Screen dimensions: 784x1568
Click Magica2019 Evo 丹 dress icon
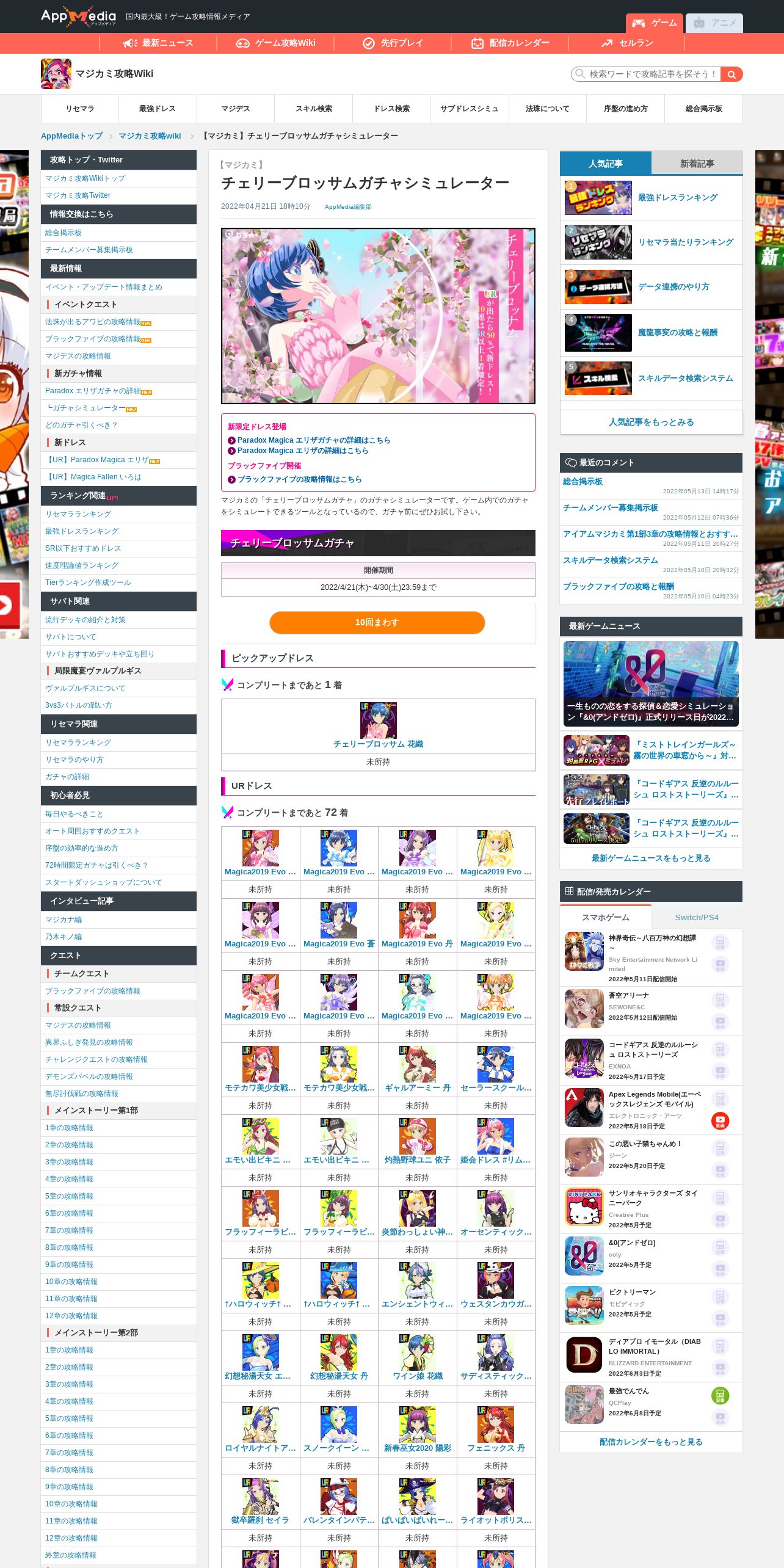click(418, 920)
